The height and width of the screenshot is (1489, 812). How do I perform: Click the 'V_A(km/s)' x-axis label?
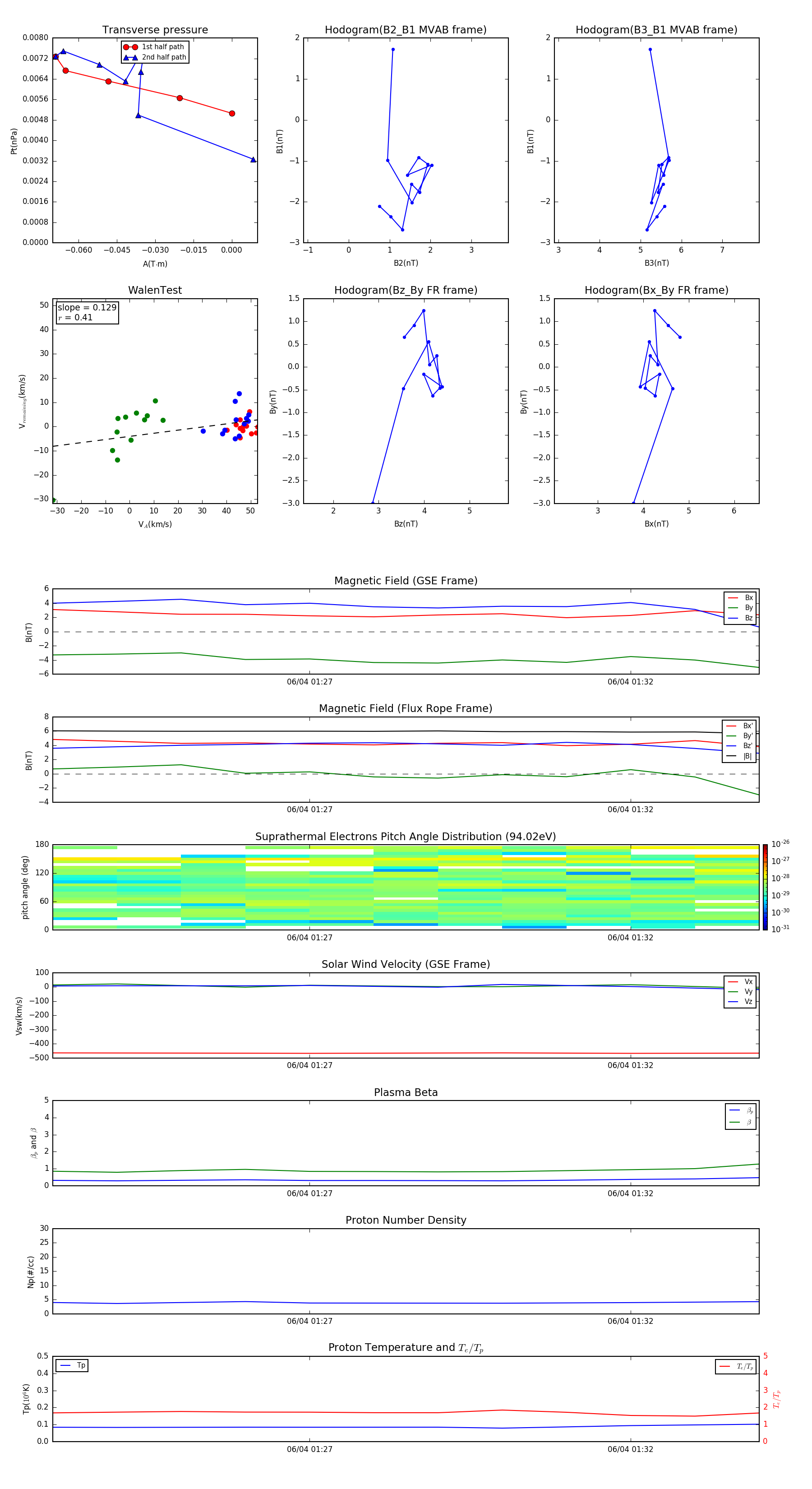point(155,524)
